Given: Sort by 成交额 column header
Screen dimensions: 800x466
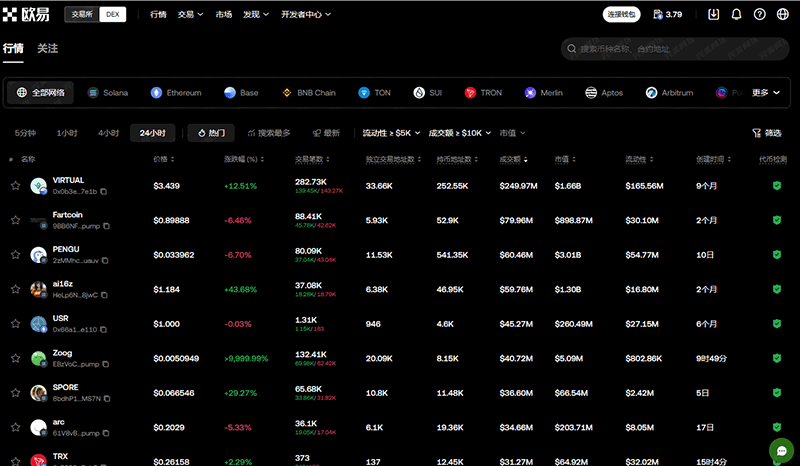Looking at the screenshot, I should click(513, 159).
